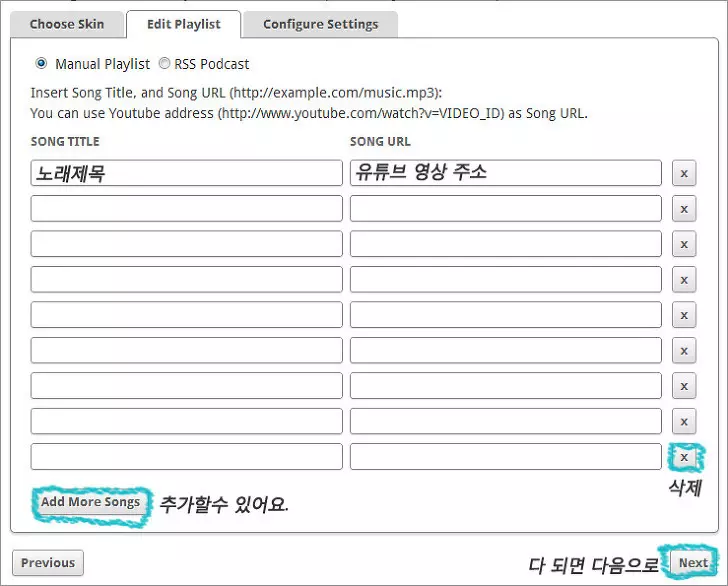Switch to the Choose Skin tab
The height and width of the screenshot is (586, 728).
click(67, 24)
